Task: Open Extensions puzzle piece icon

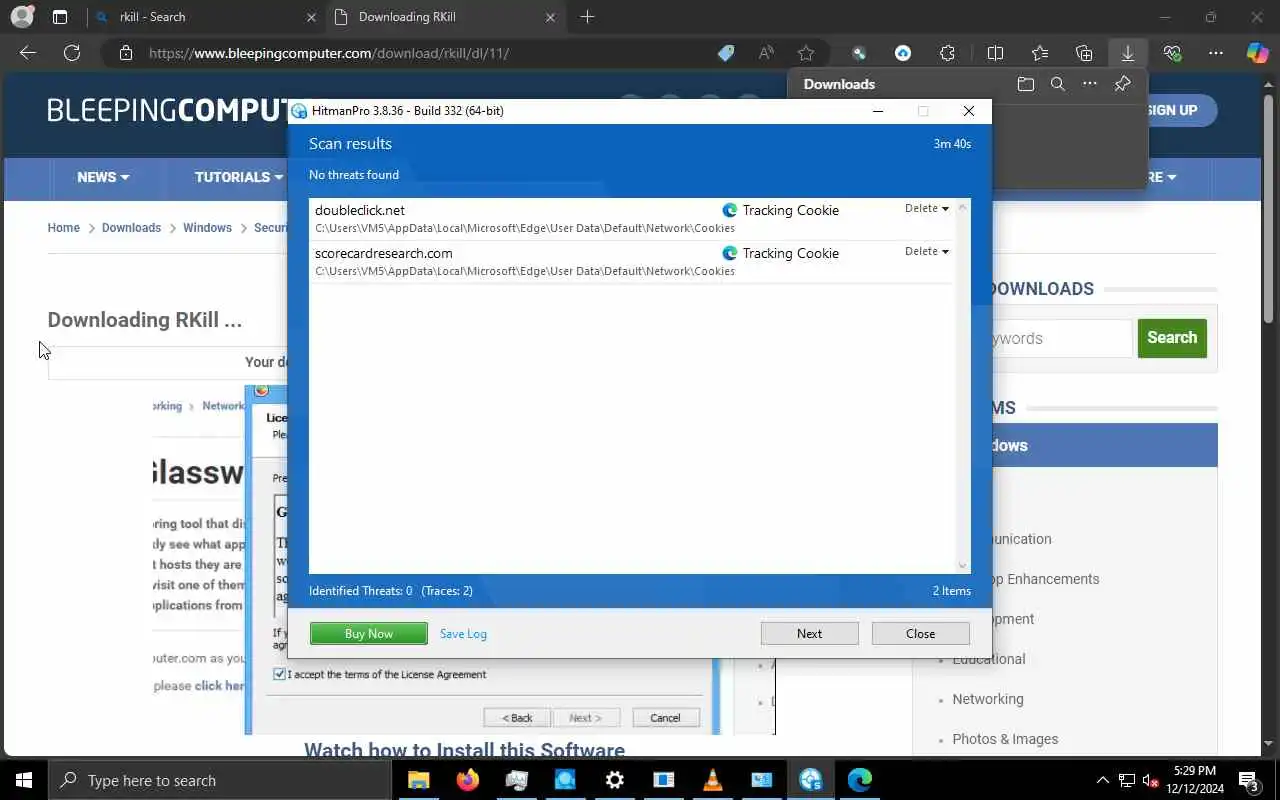Action: [947, 53]
